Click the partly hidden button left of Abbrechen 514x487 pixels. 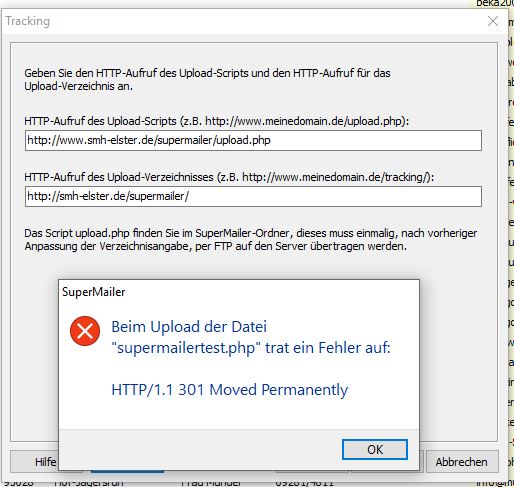pyautogui.click(x=421, y=462)
